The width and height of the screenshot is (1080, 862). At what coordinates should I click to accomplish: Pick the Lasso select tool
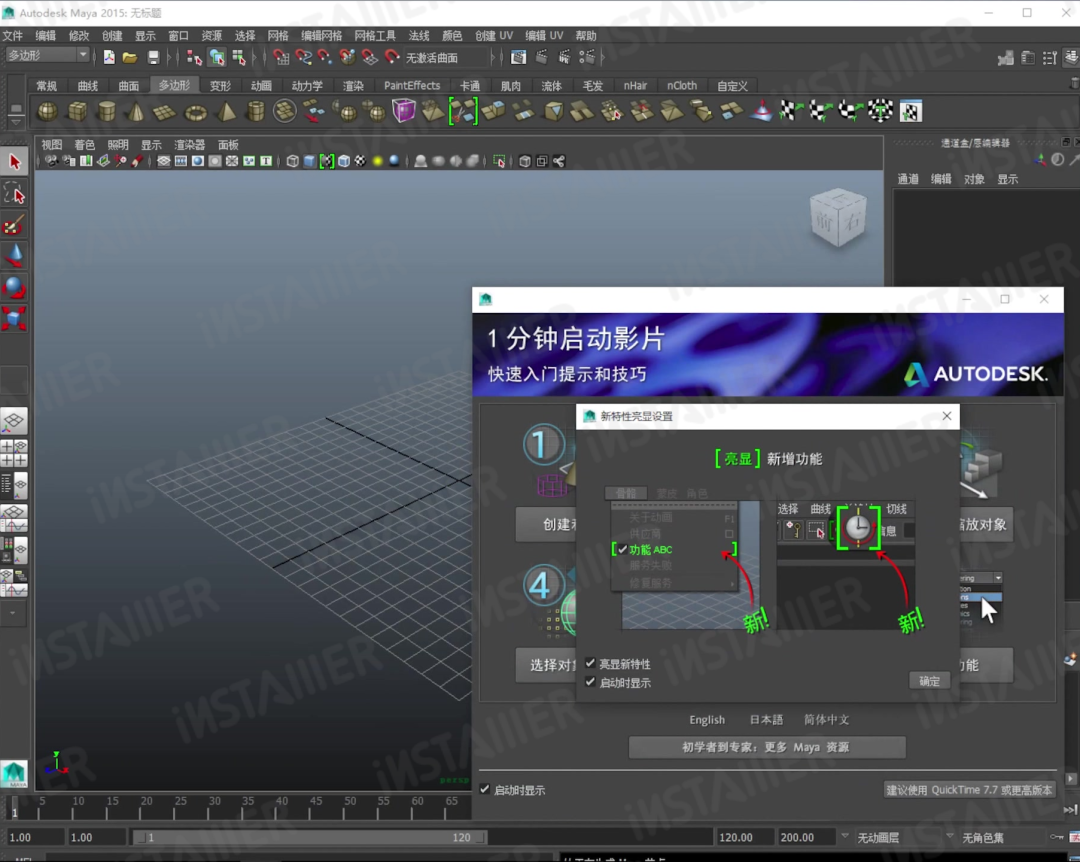[14, 194]
